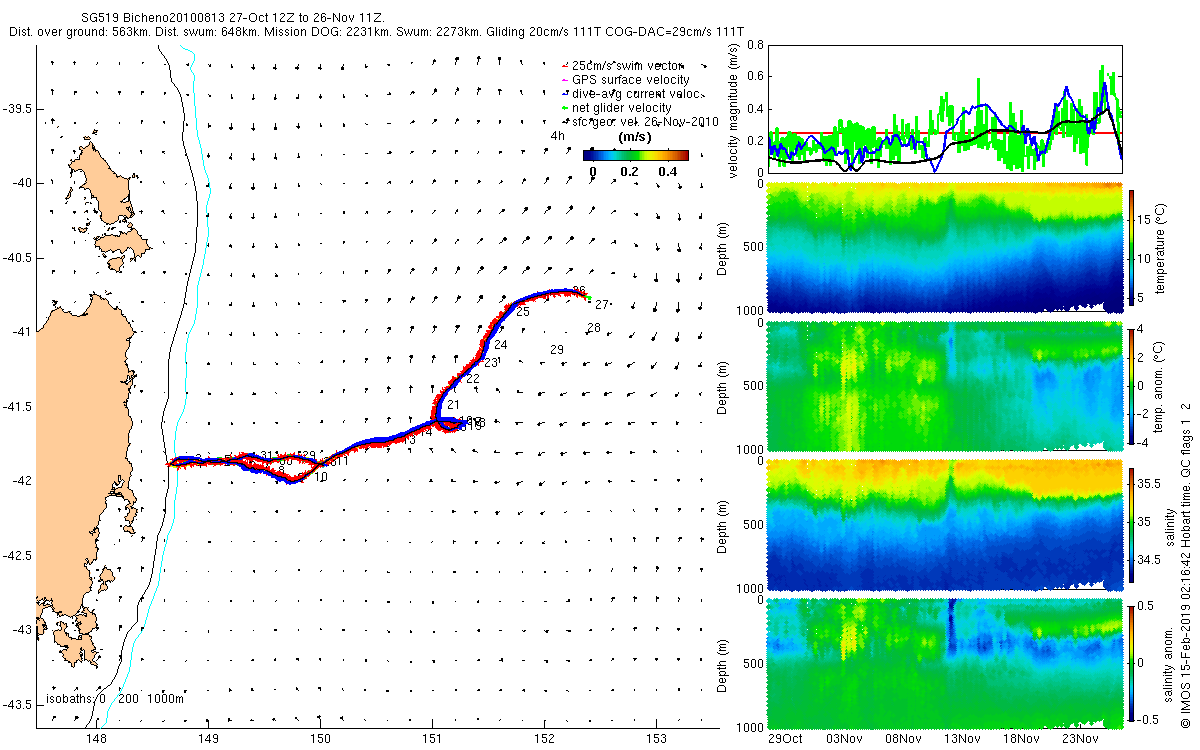Click day label '25' on the glider track

523,312
